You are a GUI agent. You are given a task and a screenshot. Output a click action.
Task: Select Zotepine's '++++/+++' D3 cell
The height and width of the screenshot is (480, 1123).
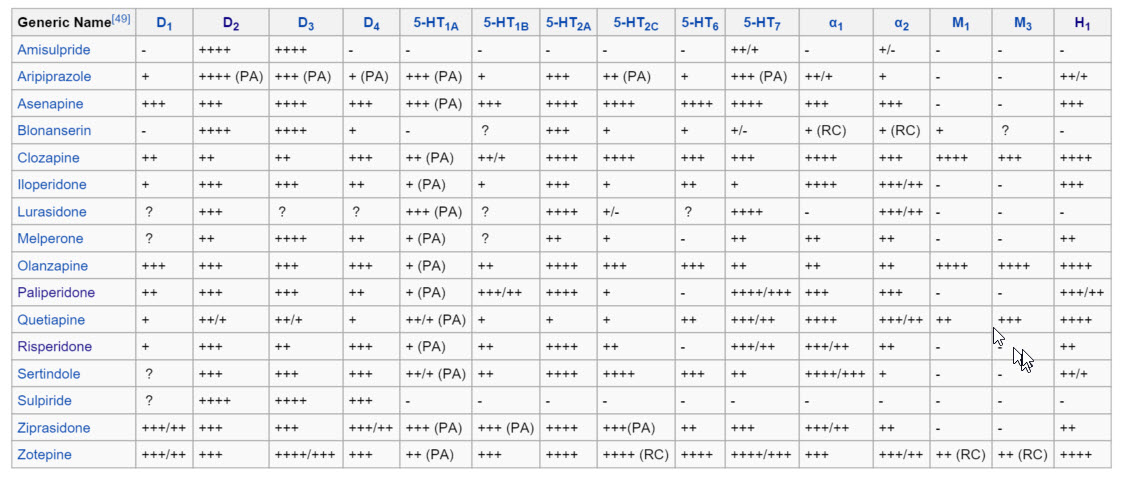point(305,455)
